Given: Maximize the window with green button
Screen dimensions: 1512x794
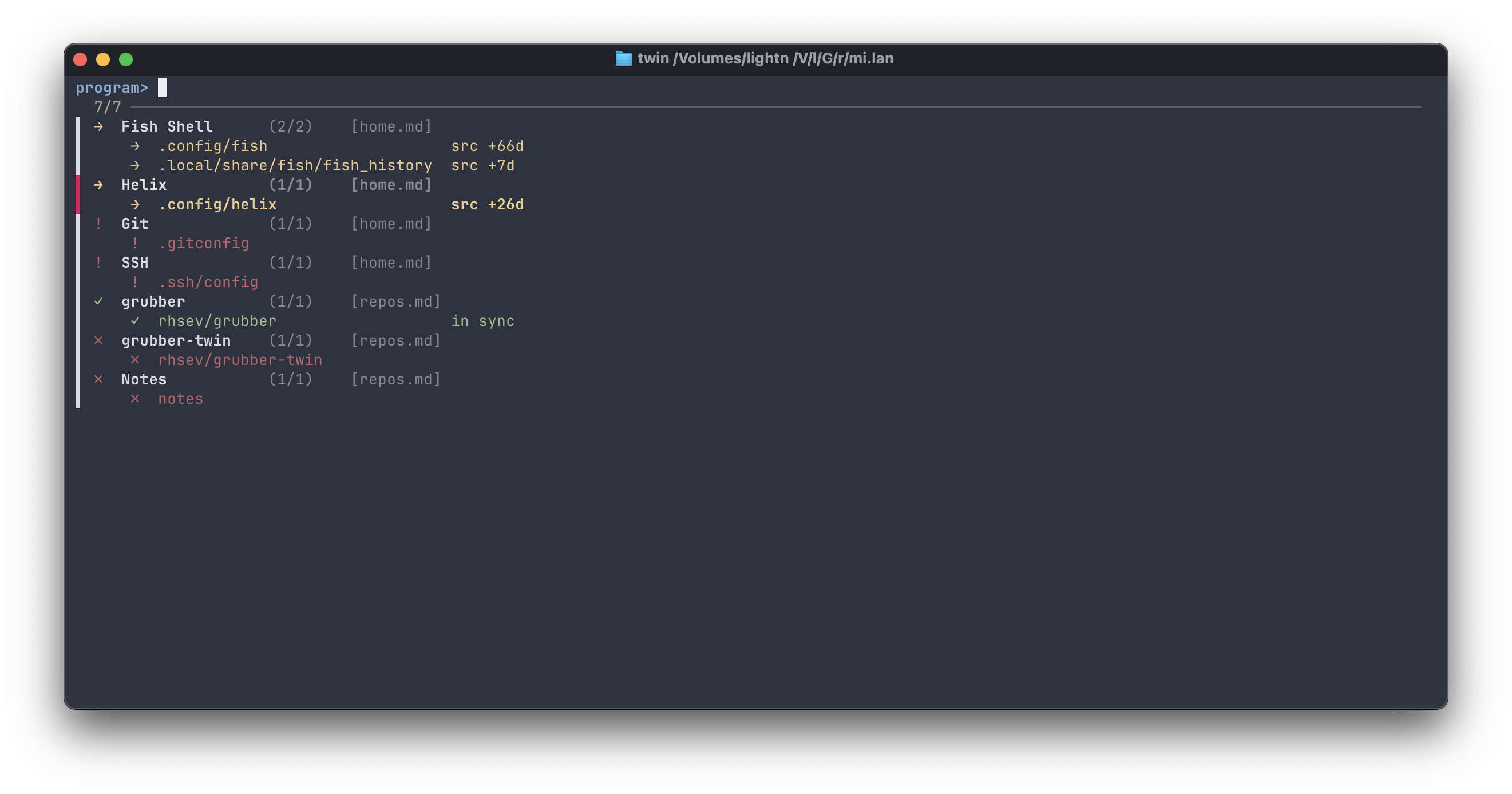Looking at the screenshot, I should (x=125, y=59).
